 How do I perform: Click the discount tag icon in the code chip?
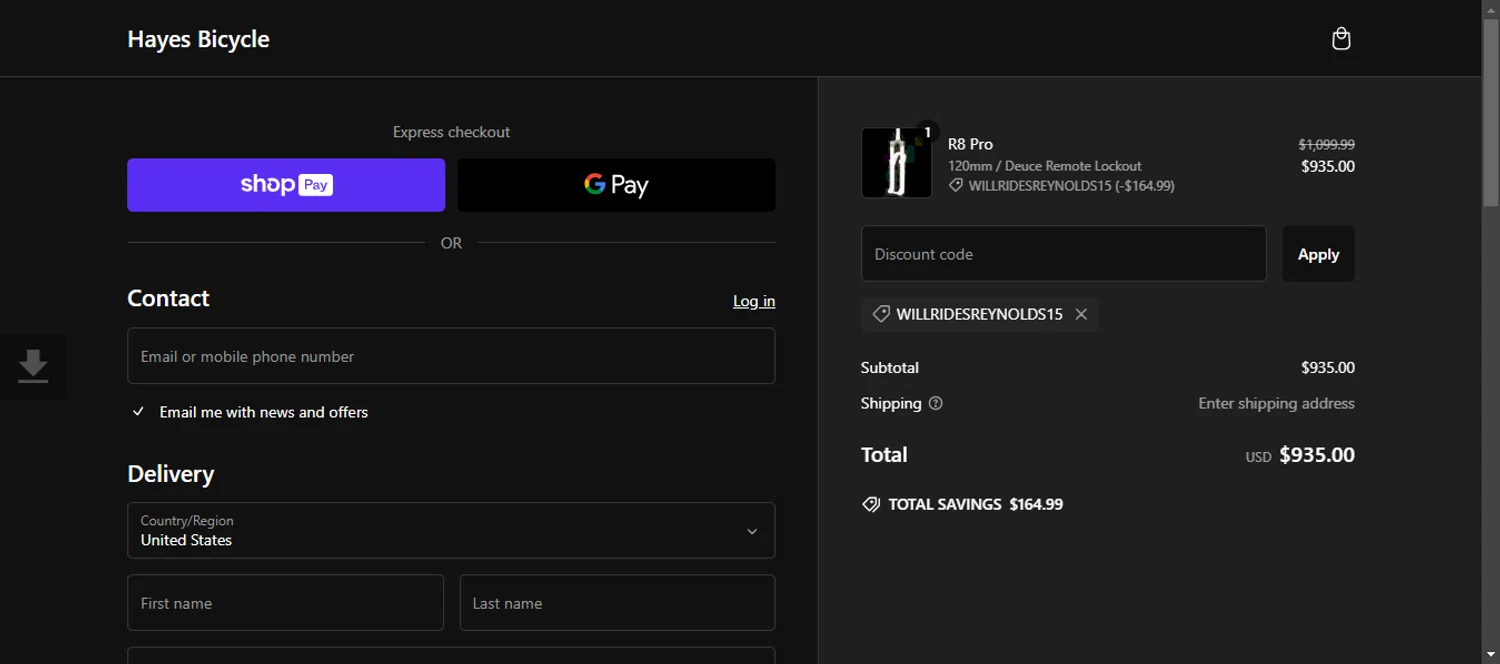coord(881,314)
